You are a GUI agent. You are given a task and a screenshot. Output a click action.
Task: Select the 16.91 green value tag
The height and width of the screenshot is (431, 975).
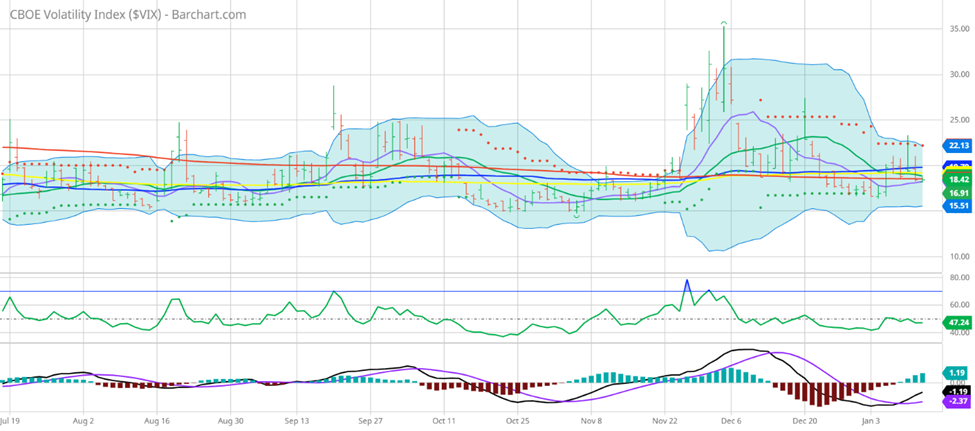coord(956,193)
